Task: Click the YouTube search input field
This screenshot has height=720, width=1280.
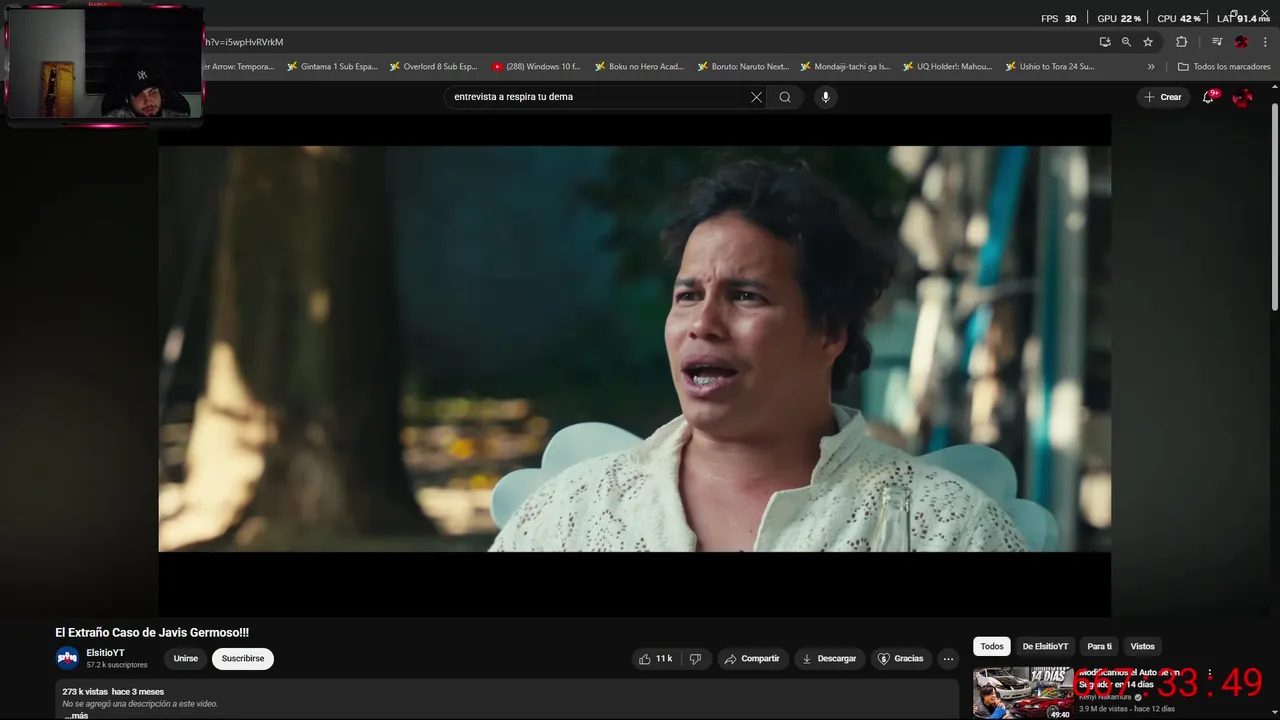Action: pyautogui.click(x=600, y=97)
